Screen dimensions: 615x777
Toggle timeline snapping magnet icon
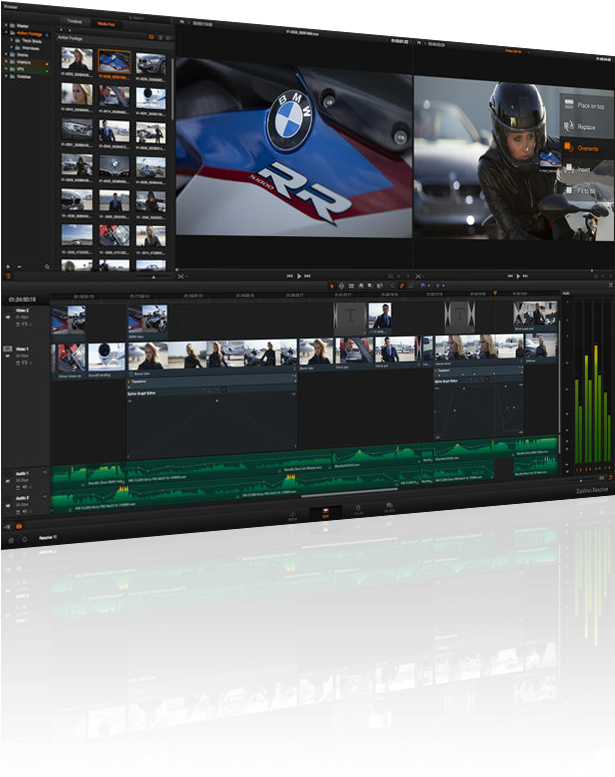click(x=392, y=285)
